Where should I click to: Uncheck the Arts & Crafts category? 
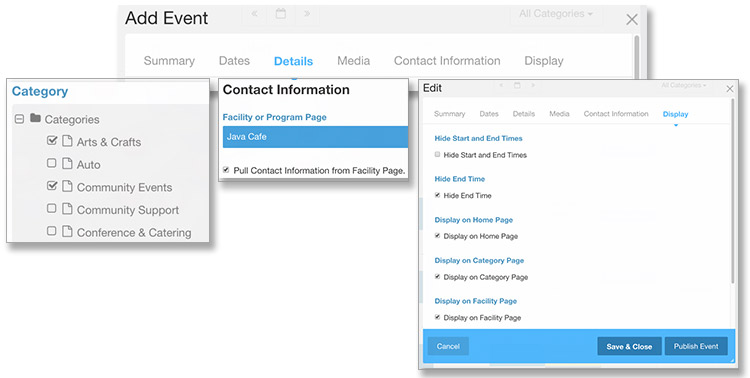pos(52,141)
